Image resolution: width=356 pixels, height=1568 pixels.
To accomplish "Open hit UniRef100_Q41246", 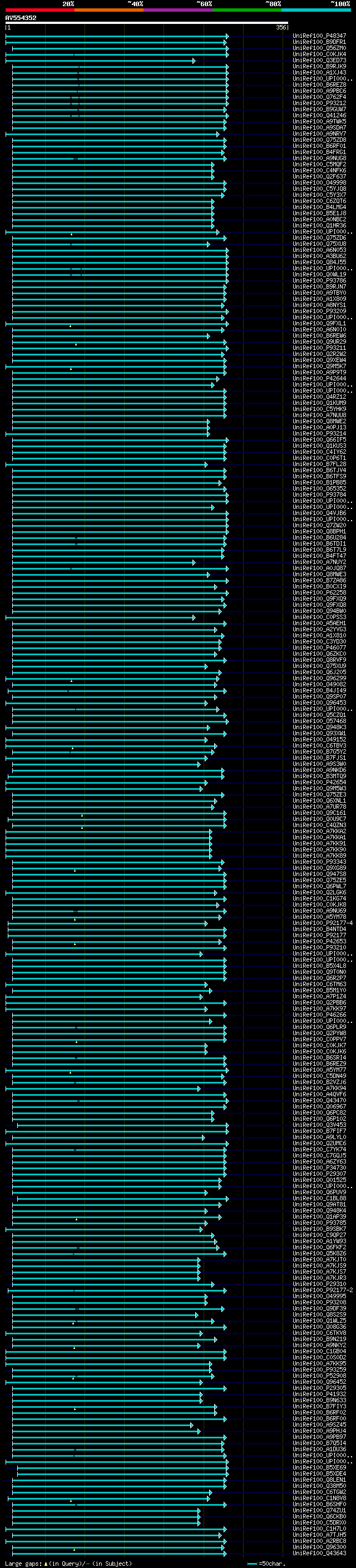I will [319, 115].
